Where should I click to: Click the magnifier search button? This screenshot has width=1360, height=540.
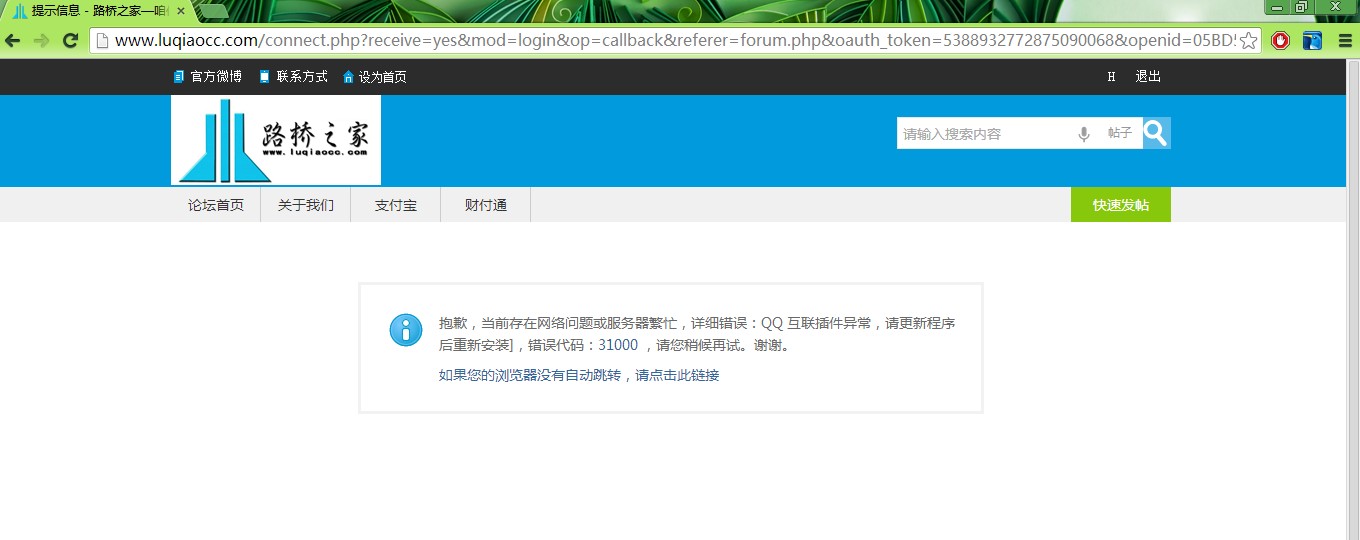[1156, 133]
